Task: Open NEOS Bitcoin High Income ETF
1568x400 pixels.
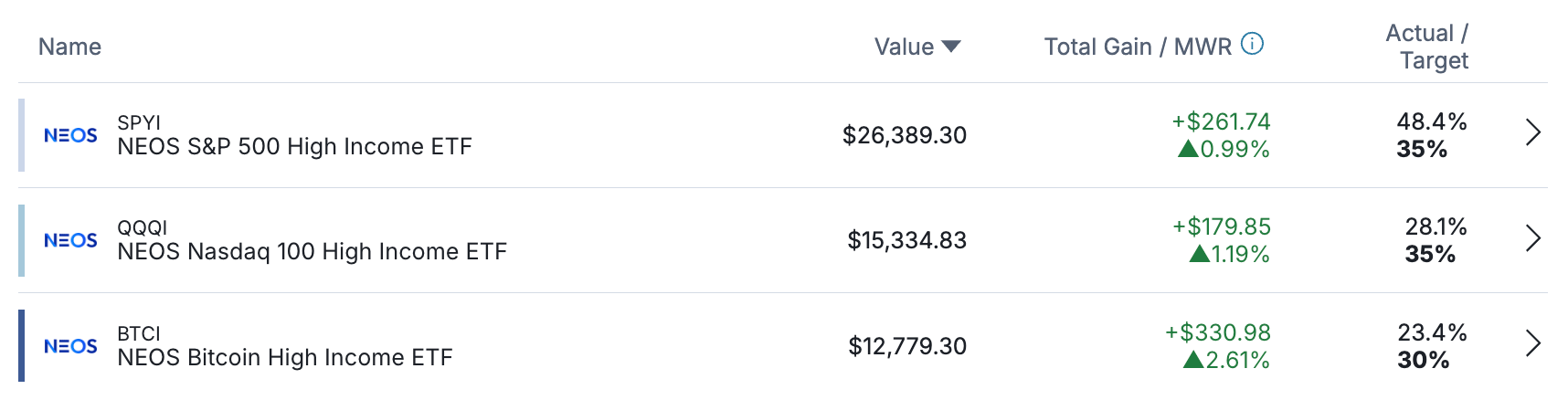Action: point(285,358)
